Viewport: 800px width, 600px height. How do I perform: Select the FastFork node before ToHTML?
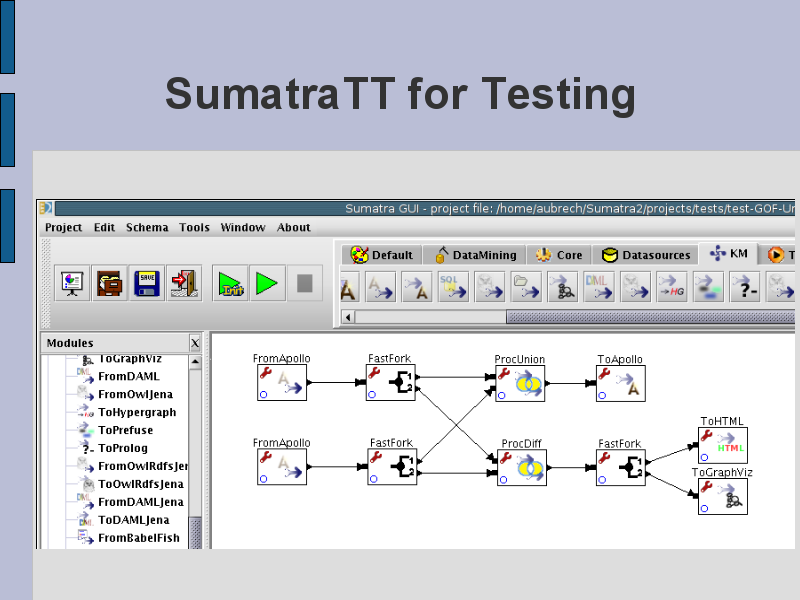(620, 467)
